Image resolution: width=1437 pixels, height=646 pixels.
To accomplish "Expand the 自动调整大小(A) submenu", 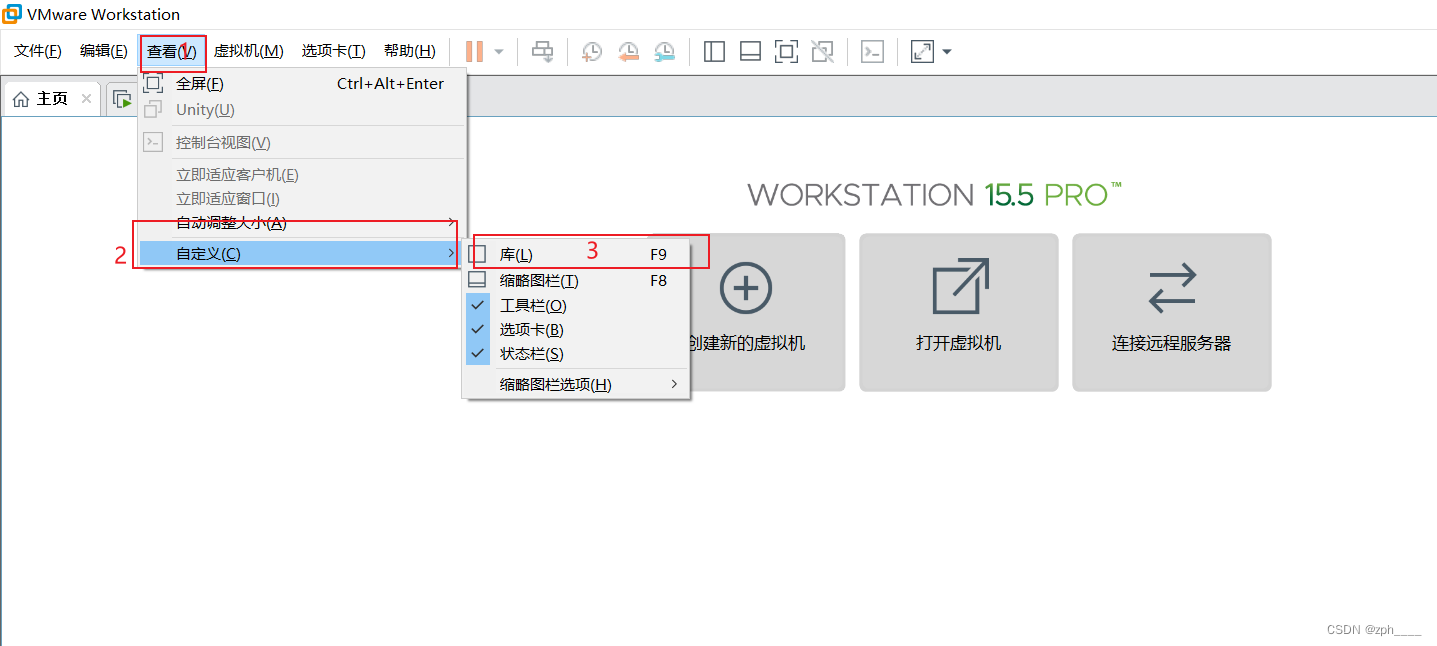I will [302, 223].
